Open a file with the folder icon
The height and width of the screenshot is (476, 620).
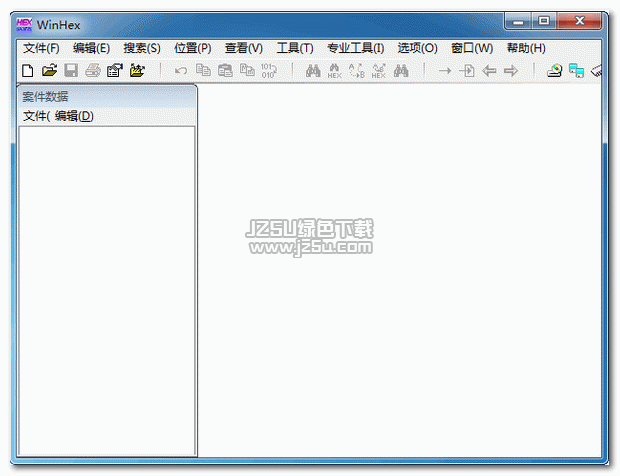click(x=49, y=71)
